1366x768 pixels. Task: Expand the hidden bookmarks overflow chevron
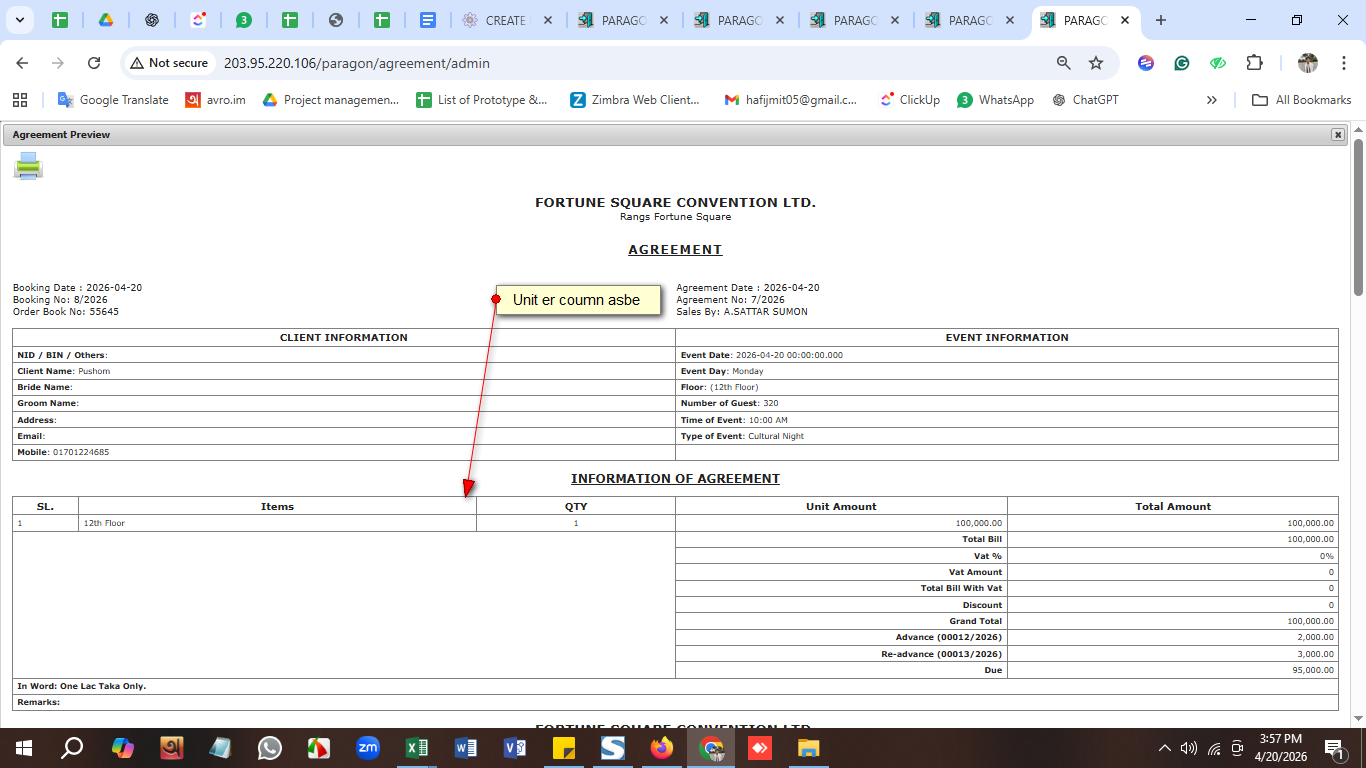tap(1212, 100)
